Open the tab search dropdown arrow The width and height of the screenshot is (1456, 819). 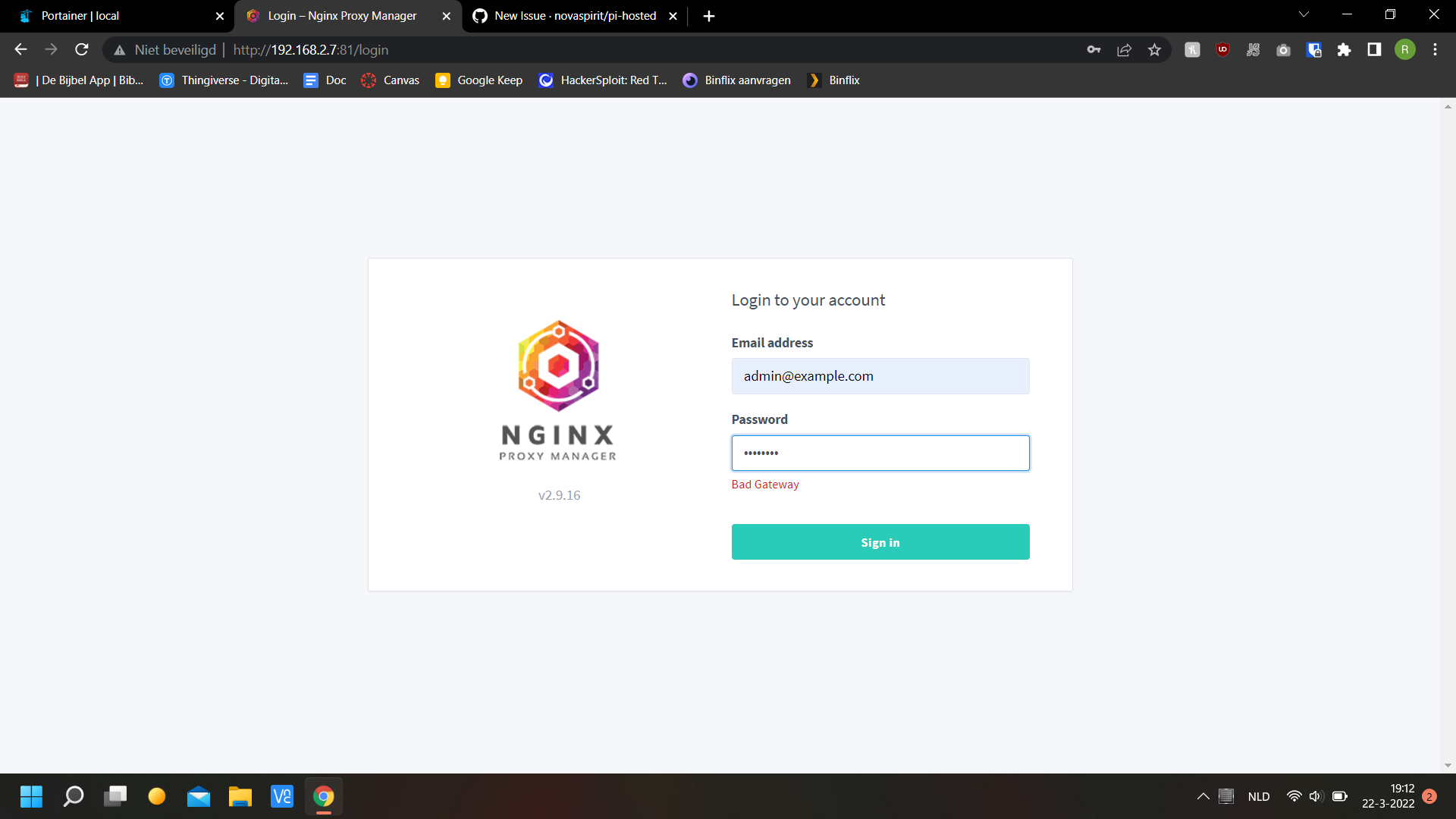(1303, 14)
